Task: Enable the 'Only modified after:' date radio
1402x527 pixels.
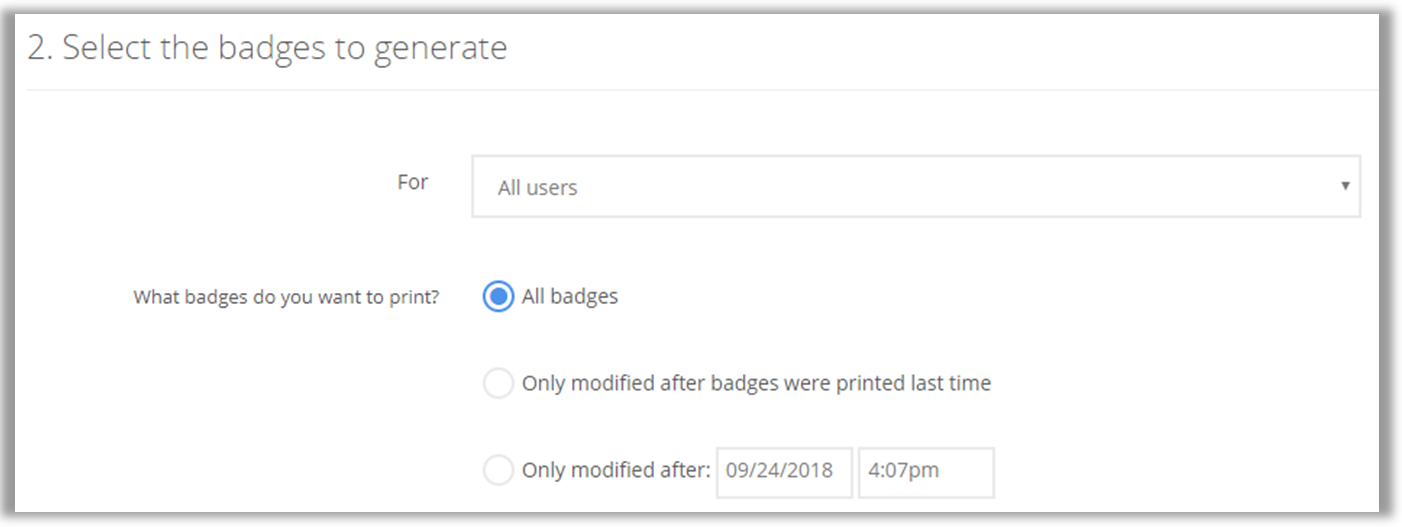Action: coord(498,470)
